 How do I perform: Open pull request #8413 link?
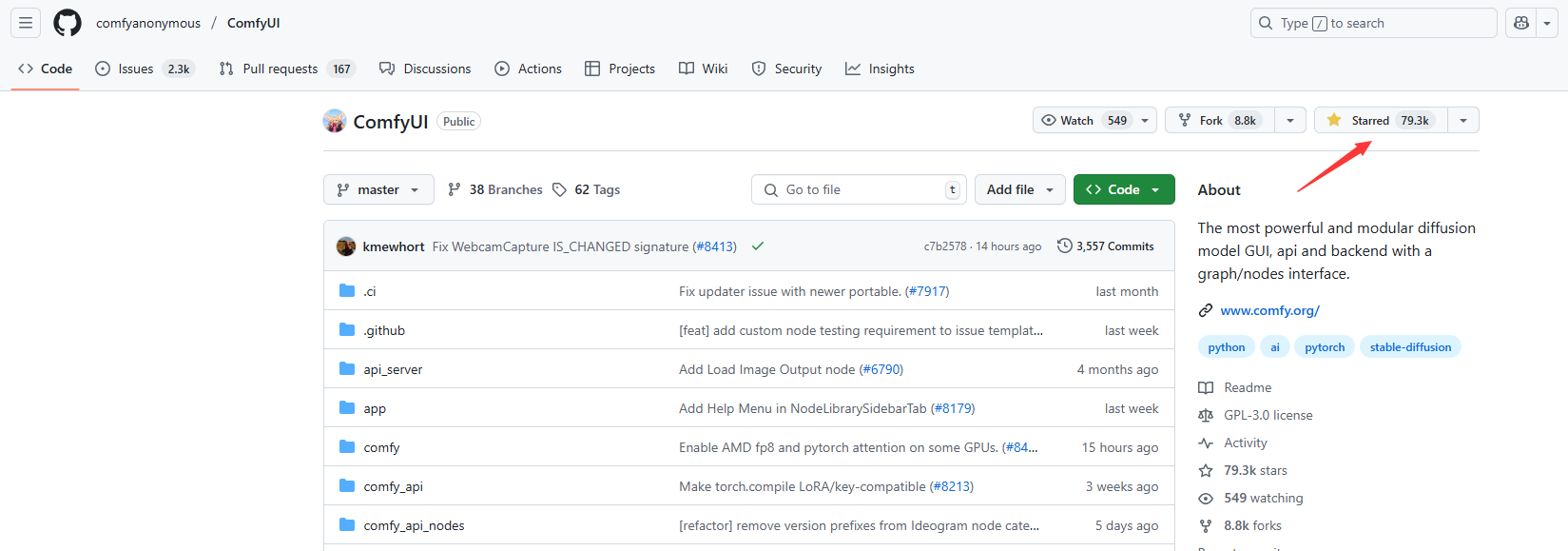(714, 246)
